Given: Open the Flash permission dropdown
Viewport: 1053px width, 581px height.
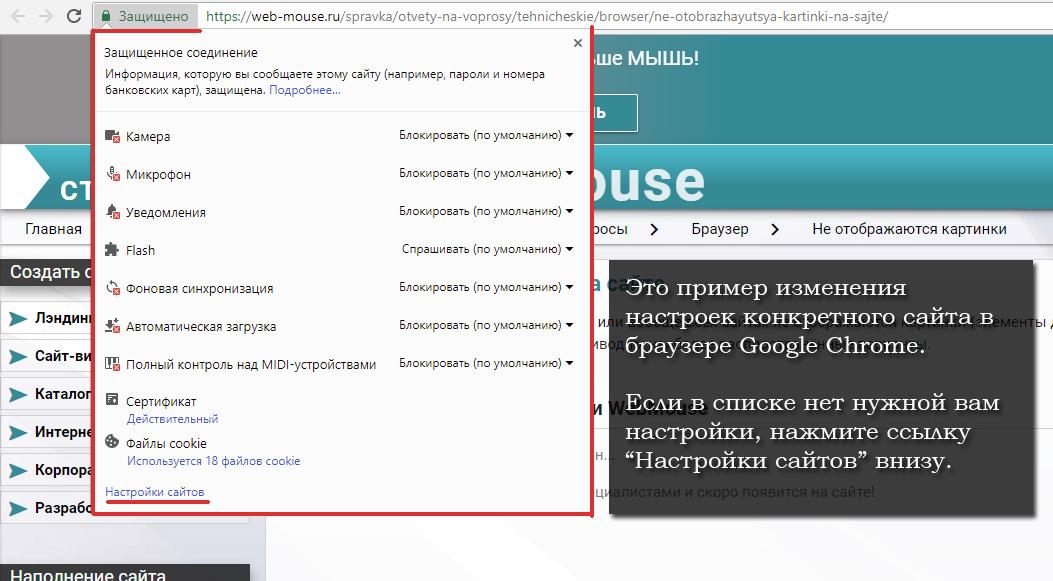Looking at the screenshot, I should coord(488,249).
